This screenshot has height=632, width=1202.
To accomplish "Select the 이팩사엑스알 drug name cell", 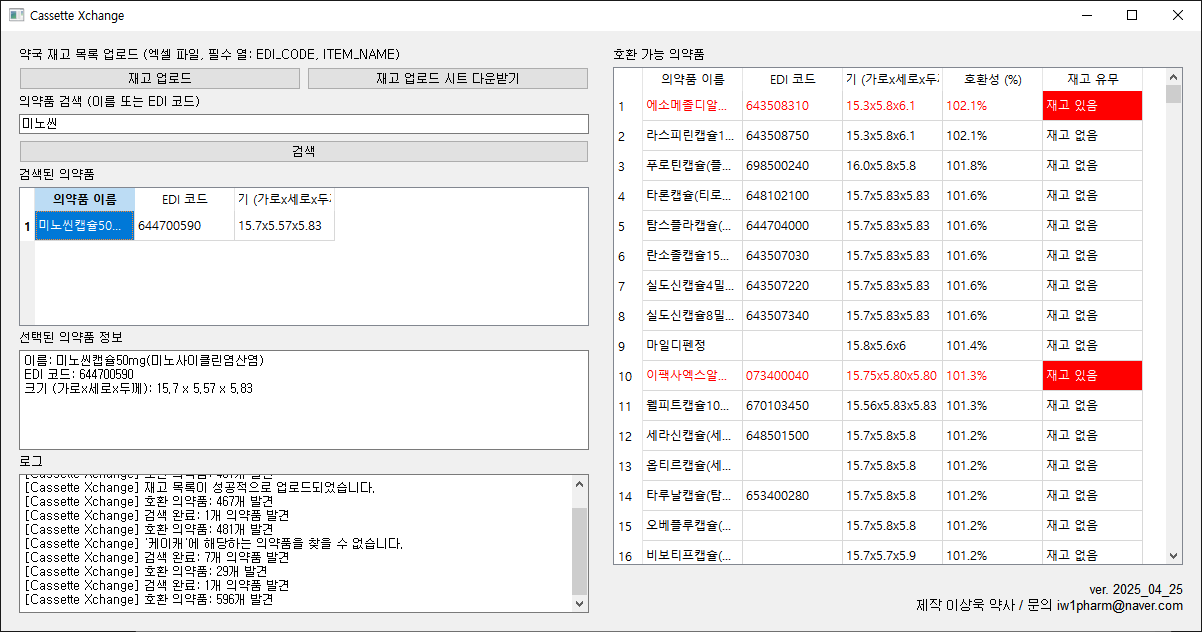I will [692, 376].
